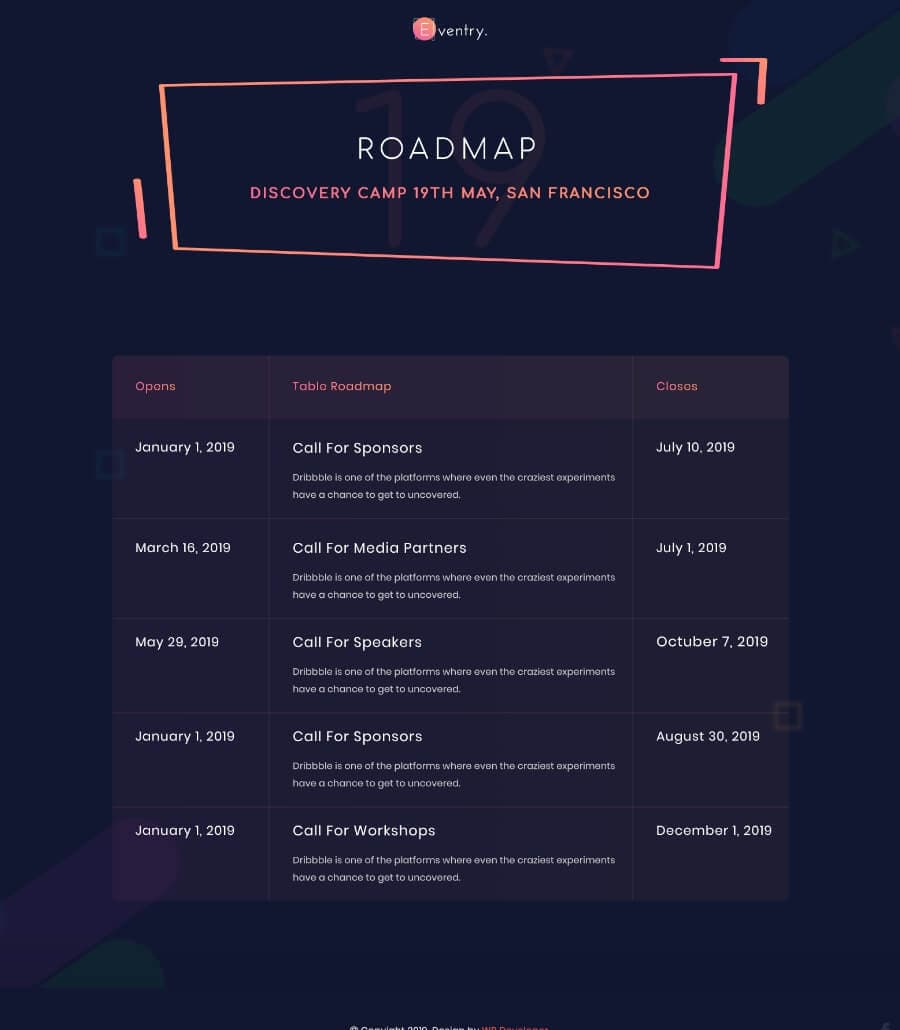Click the Table Roadmap column header
The width and height of the screenshot is (900, 1030).
[x=342, y=386]
